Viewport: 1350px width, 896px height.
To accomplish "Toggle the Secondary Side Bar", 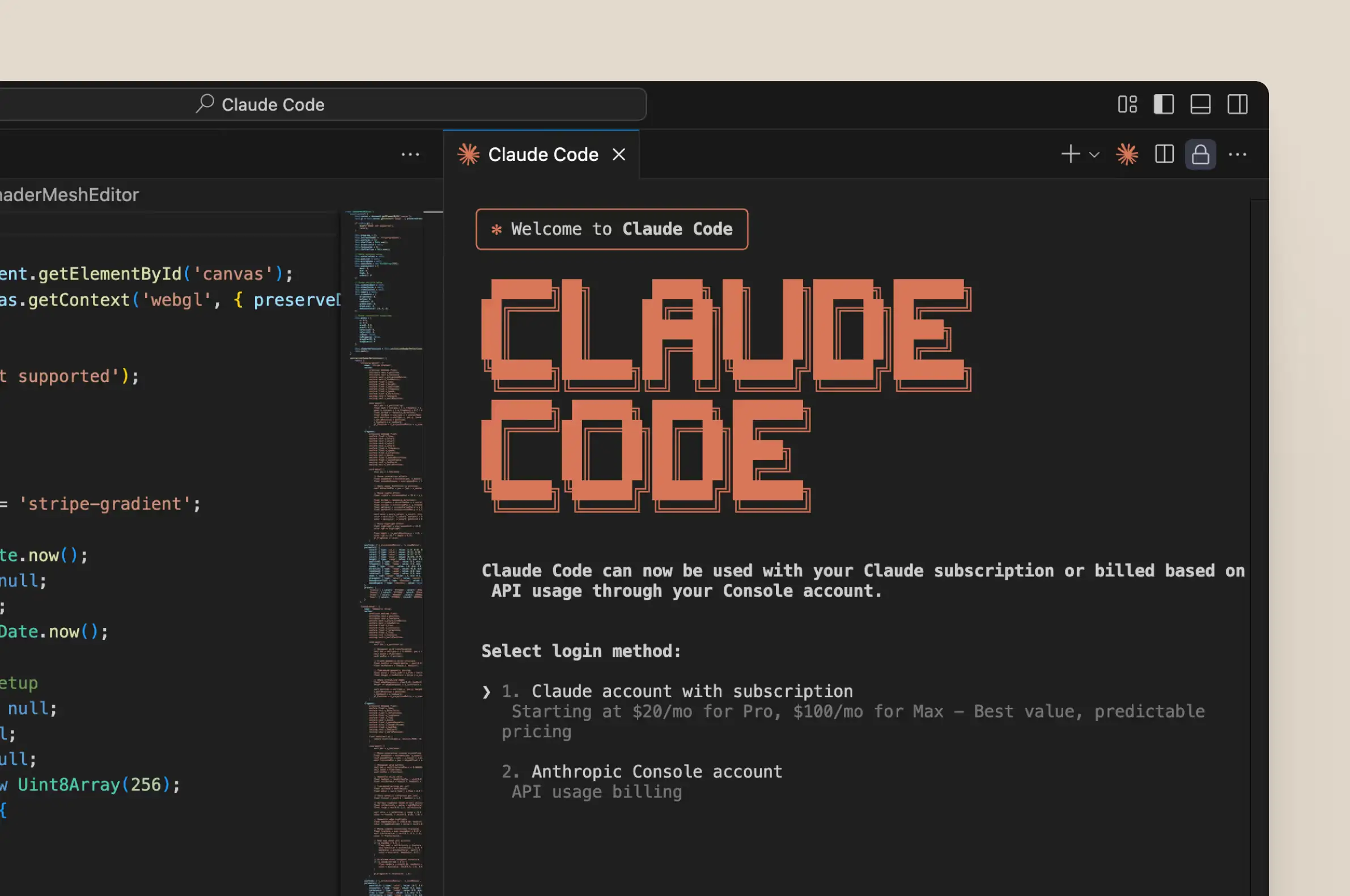I will (1237, 104).
